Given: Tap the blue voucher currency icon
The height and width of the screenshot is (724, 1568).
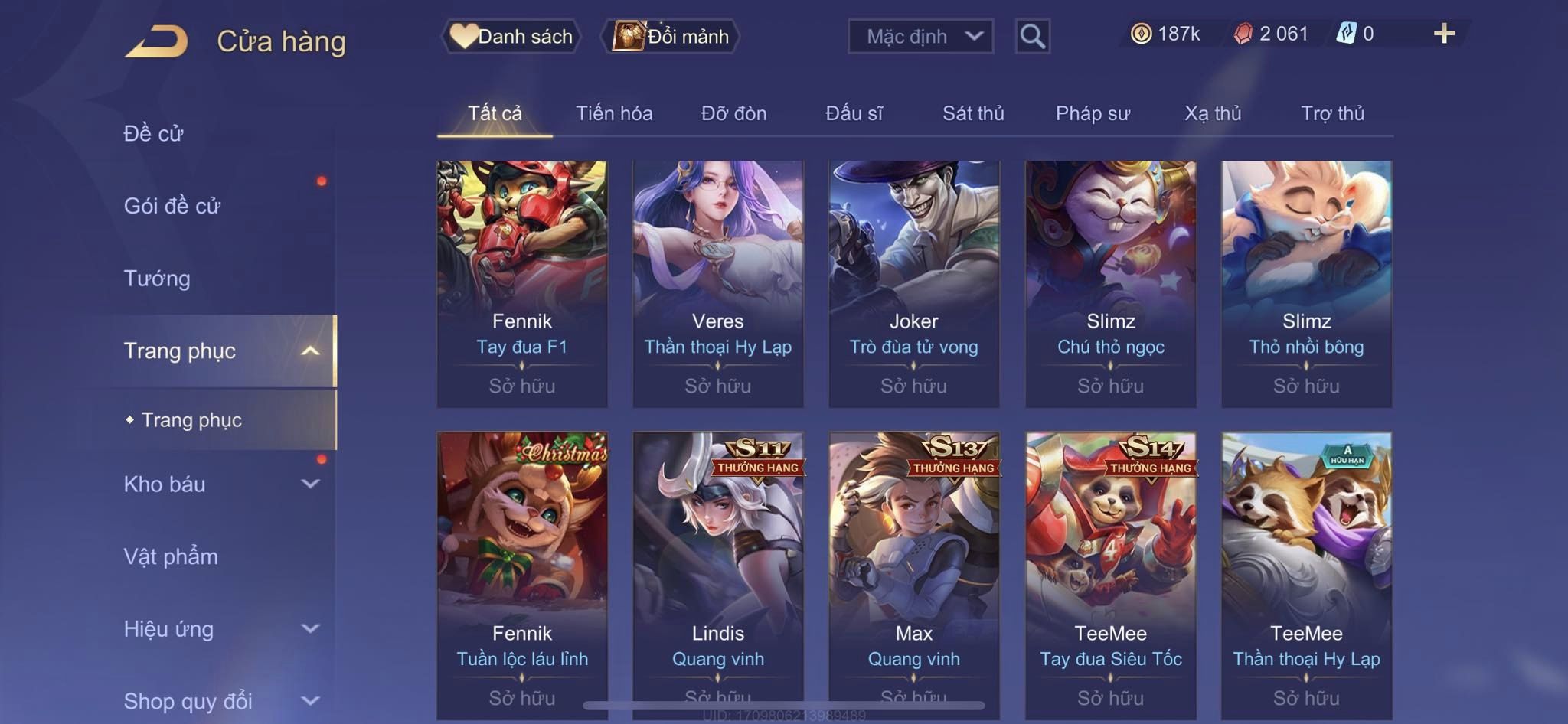Looking at the screenshot, I should coord(1346,34).
